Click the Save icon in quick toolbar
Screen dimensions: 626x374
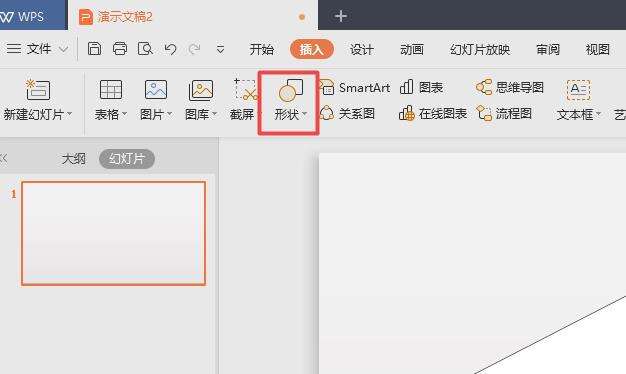click(95, 49)
